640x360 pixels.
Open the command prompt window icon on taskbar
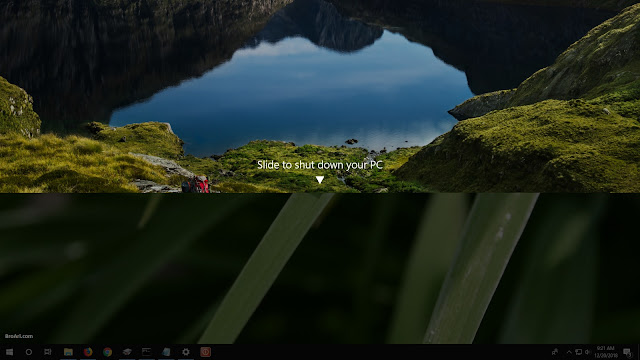click(x=147, y=352)
